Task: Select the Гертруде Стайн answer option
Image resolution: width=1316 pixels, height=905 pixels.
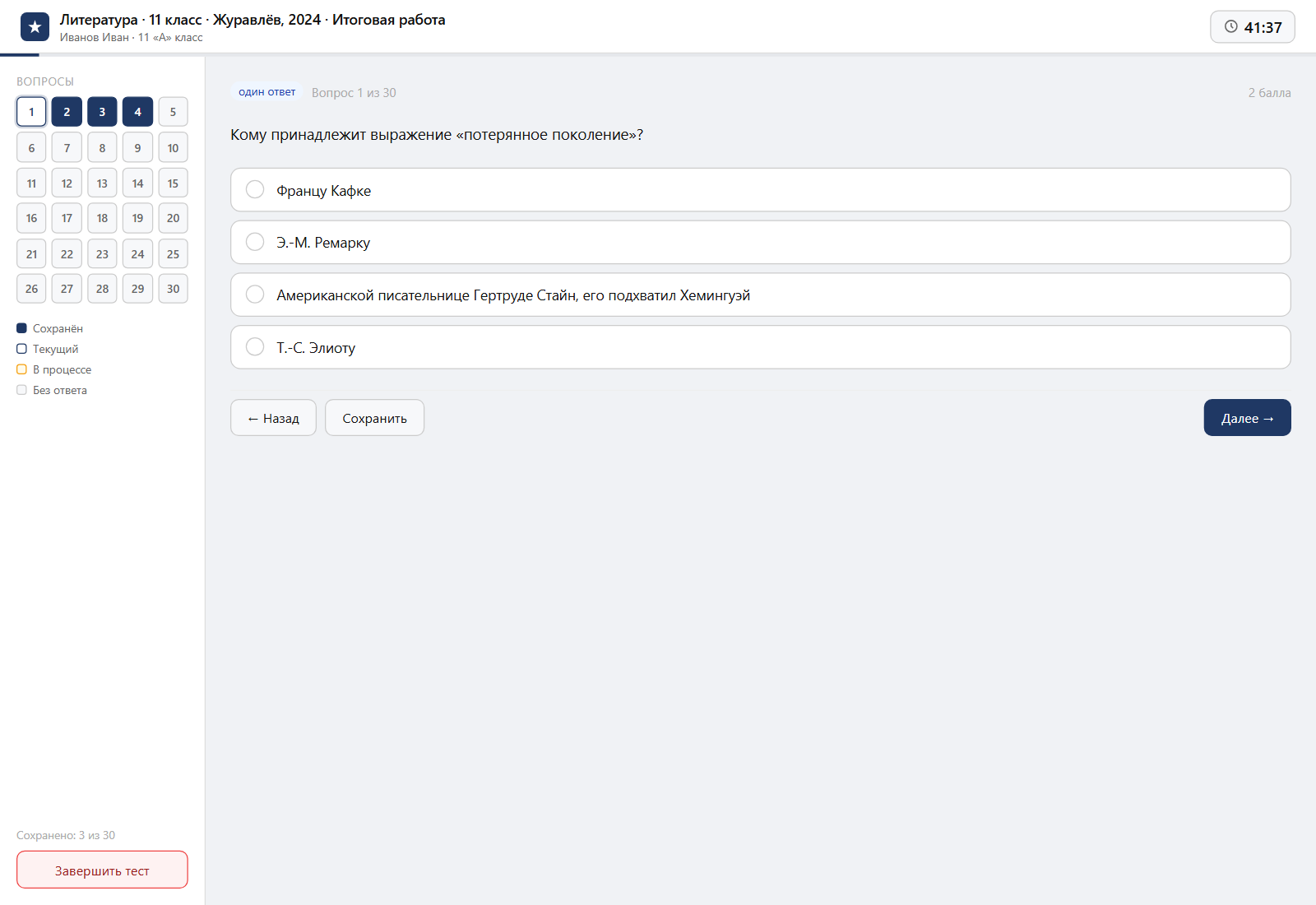Action: 760,295
